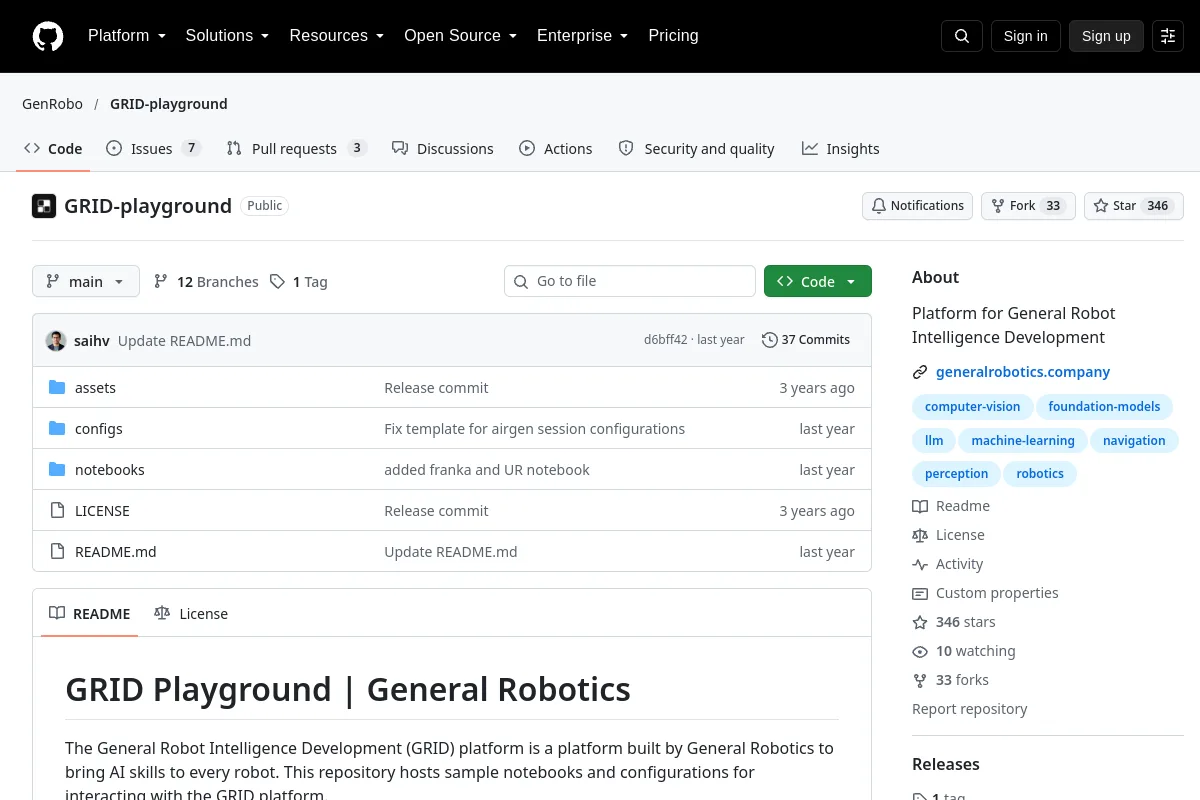Click the book icon beside Readme
1200x800 pixels.
(x=920, y=506)
